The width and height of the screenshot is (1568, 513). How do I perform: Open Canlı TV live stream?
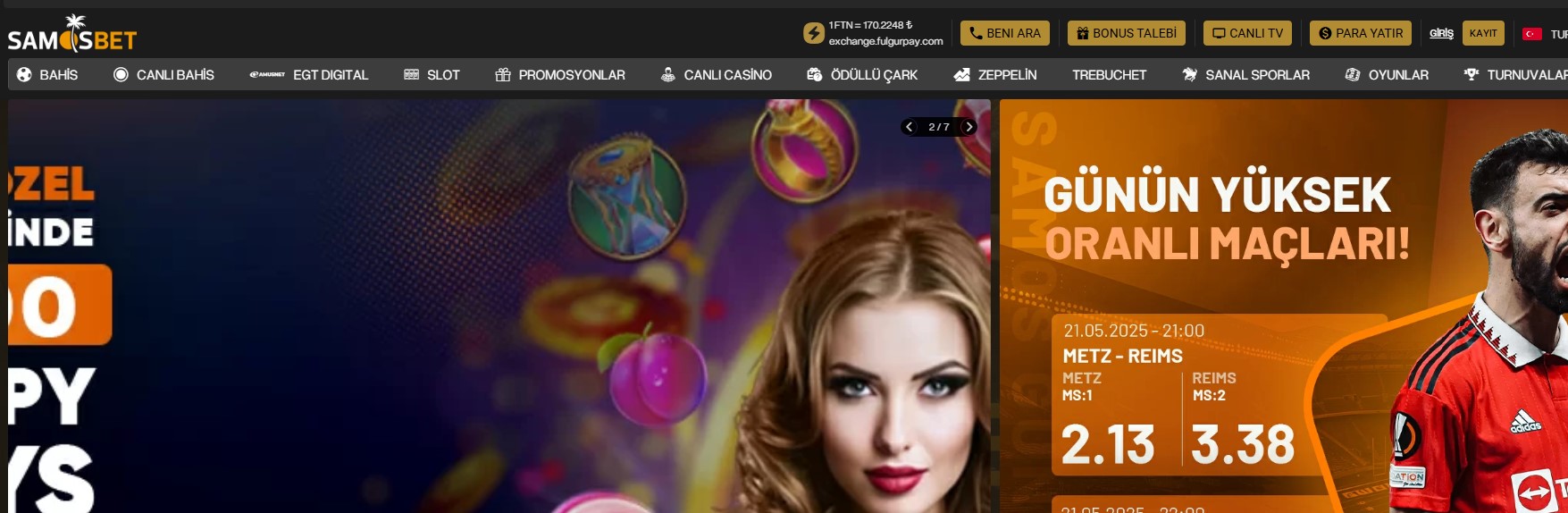click(1247, 33)
